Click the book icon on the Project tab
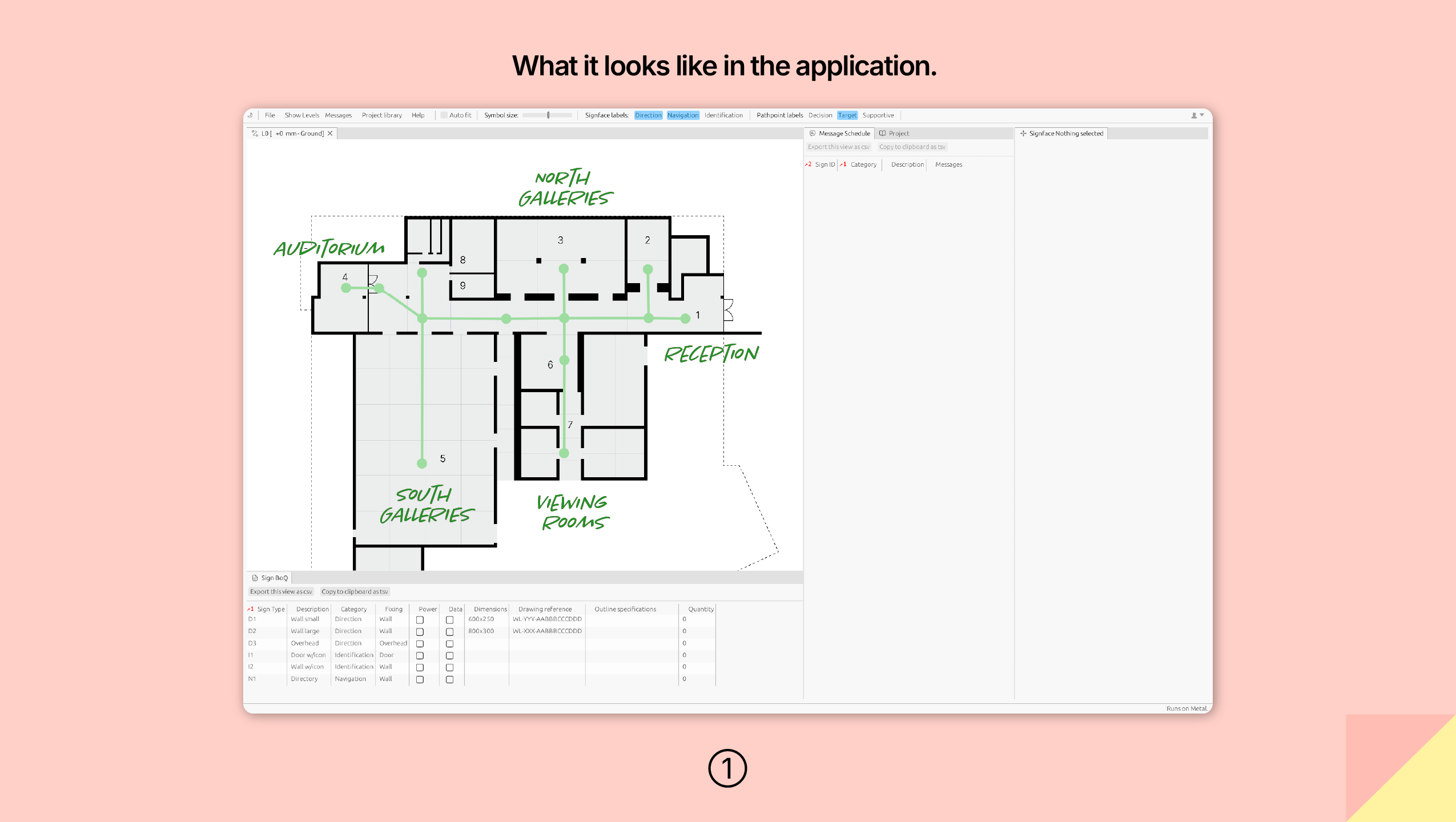 point(883,133)
